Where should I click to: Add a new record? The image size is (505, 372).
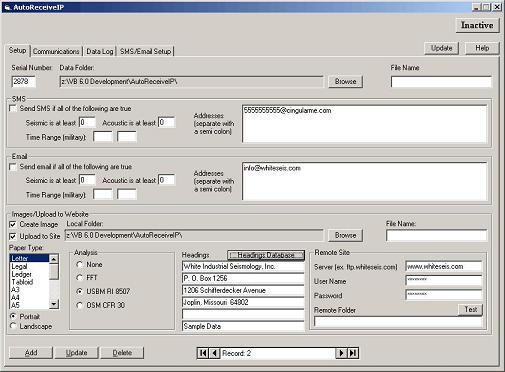(31, 353)
